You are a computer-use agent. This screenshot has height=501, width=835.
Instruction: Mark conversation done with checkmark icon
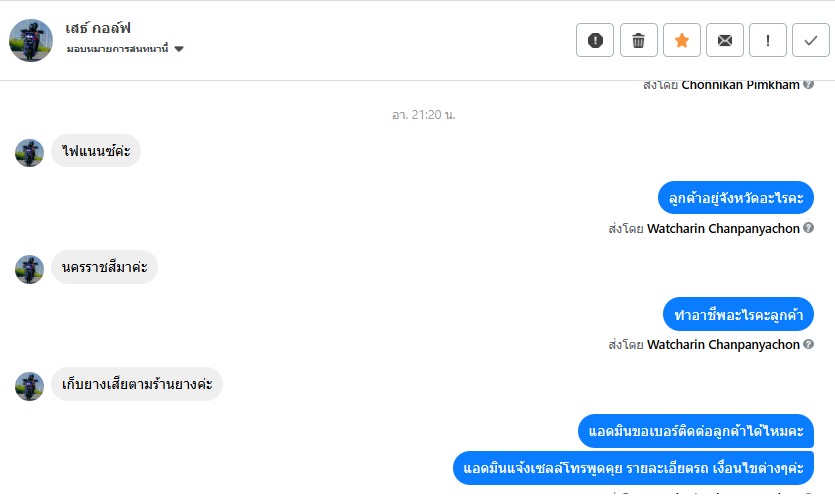(811, 40)
